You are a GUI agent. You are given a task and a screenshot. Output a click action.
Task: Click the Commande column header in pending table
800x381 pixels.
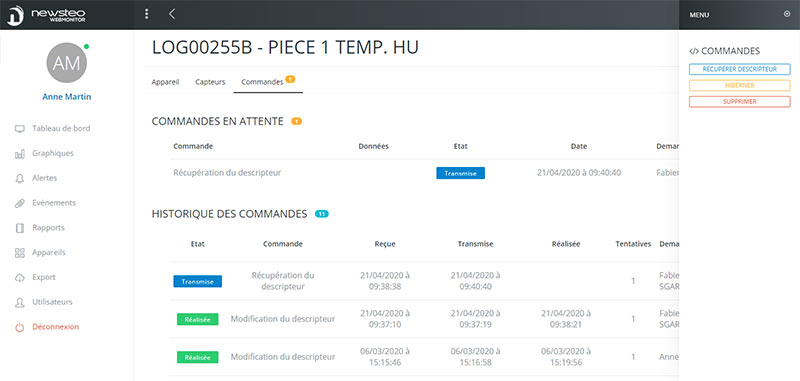click(x=193, y=146)
